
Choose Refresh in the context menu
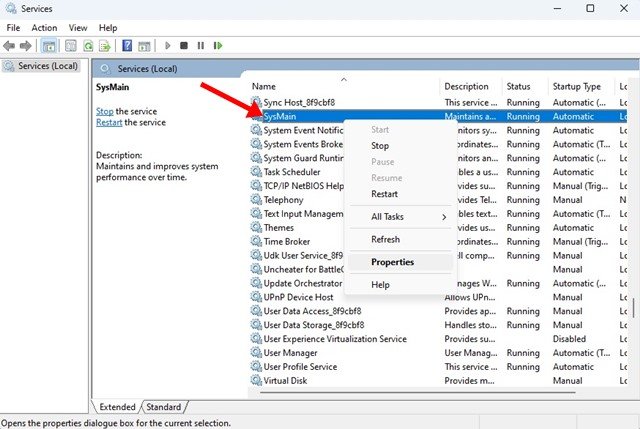[400, 239]
